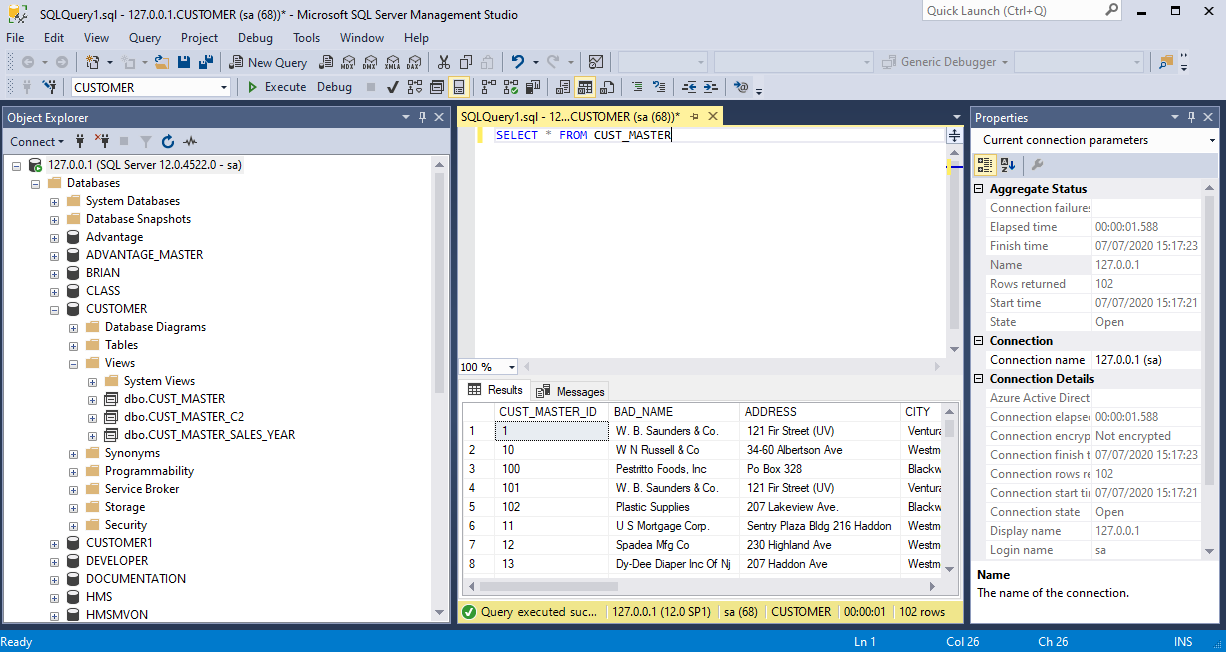Switch output to Results to File

tap(607, 87)
